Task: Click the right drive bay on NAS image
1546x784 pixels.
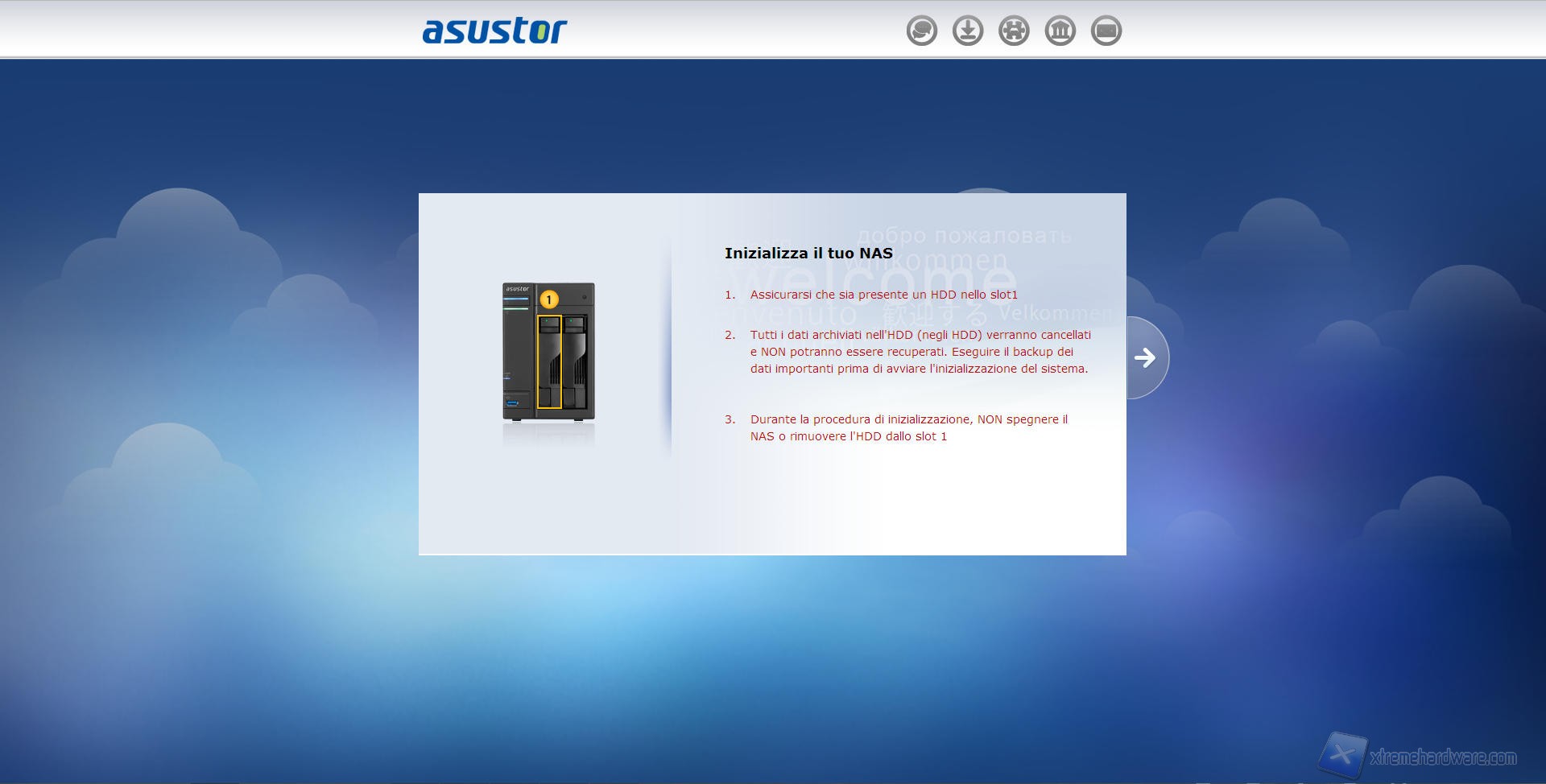Action: click(574, 362)
